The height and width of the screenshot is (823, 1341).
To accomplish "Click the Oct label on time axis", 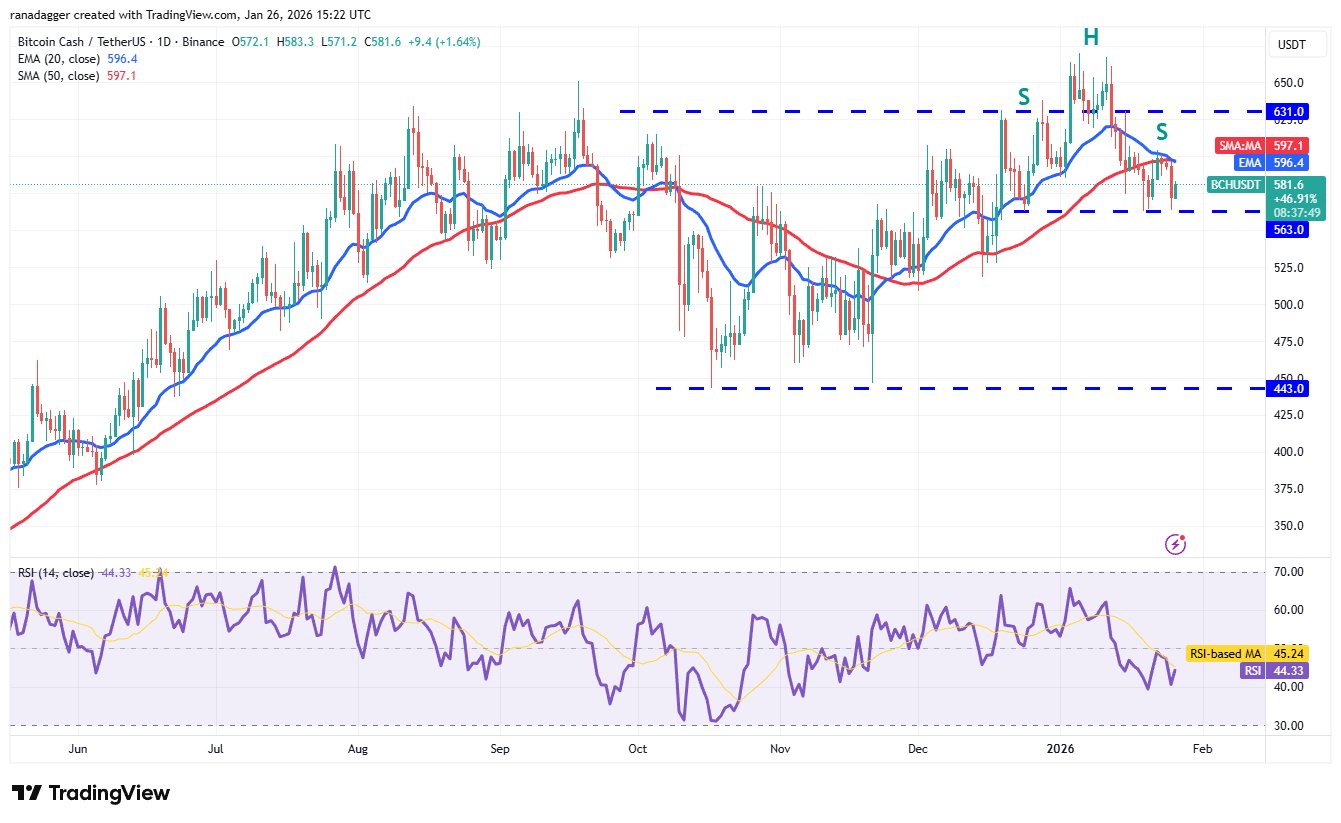I will 638,747.
